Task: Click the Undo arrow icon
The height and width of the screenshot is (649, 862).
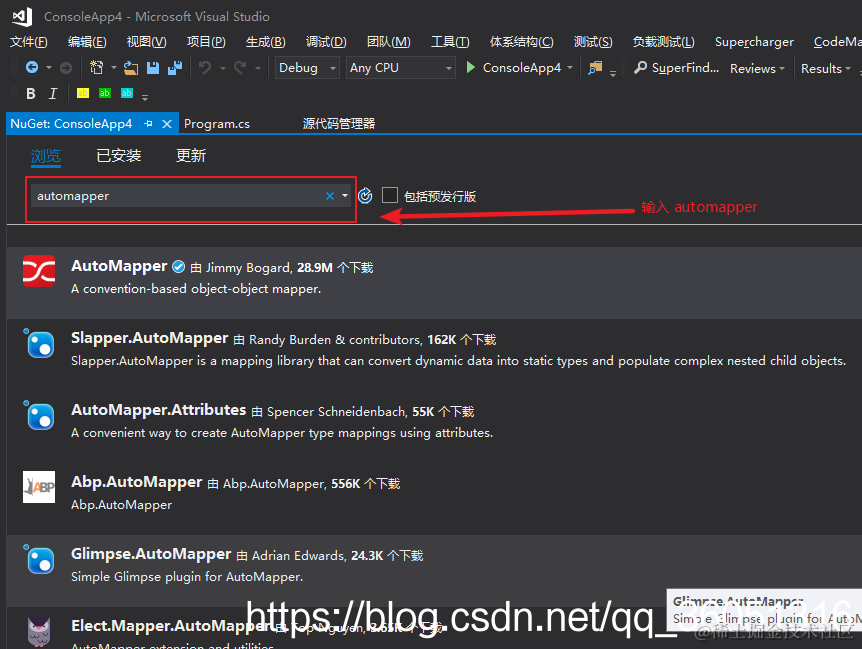Action: 205,68
